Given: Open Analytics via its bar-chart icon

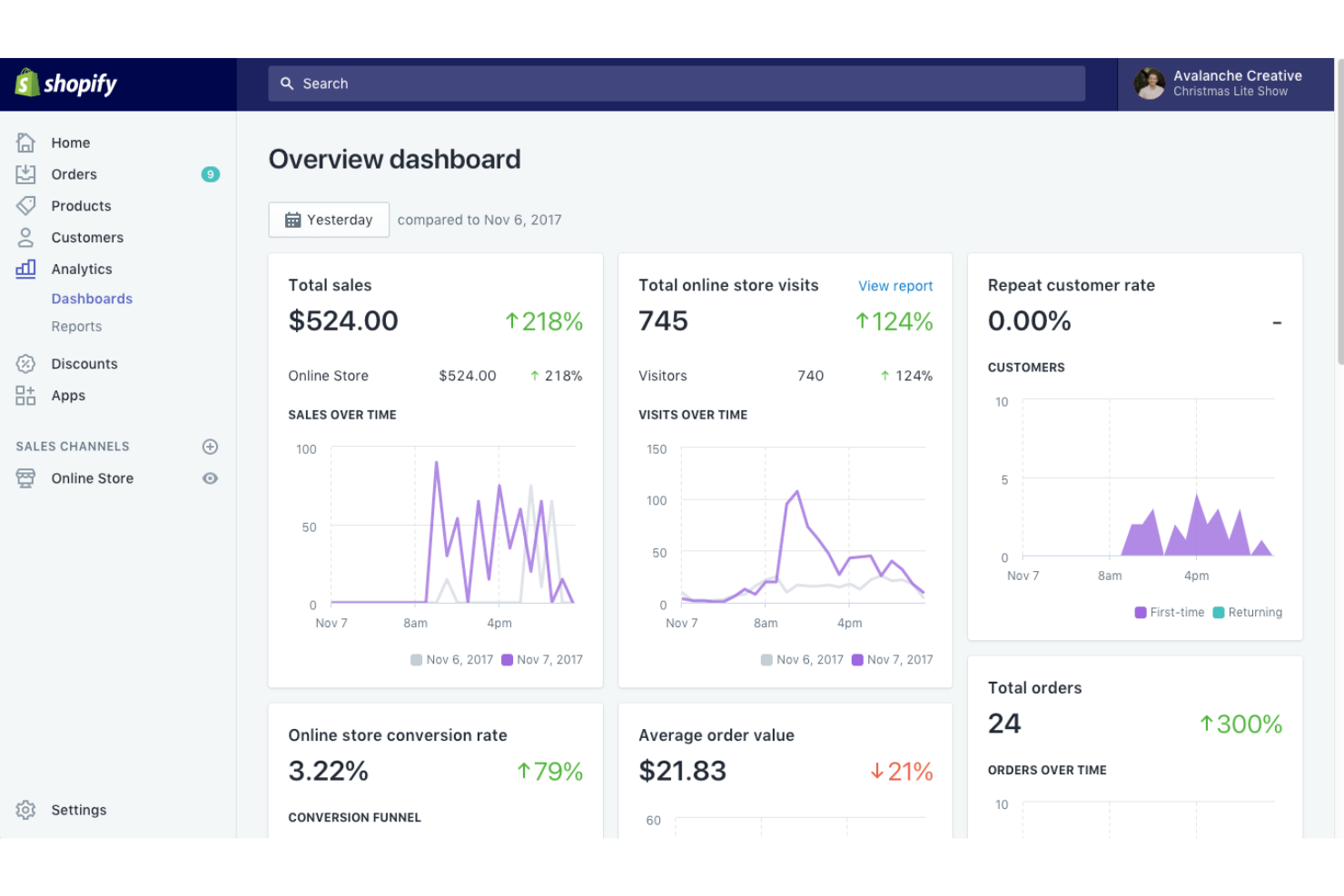Looking at the screenshot, I should point(25,269).
